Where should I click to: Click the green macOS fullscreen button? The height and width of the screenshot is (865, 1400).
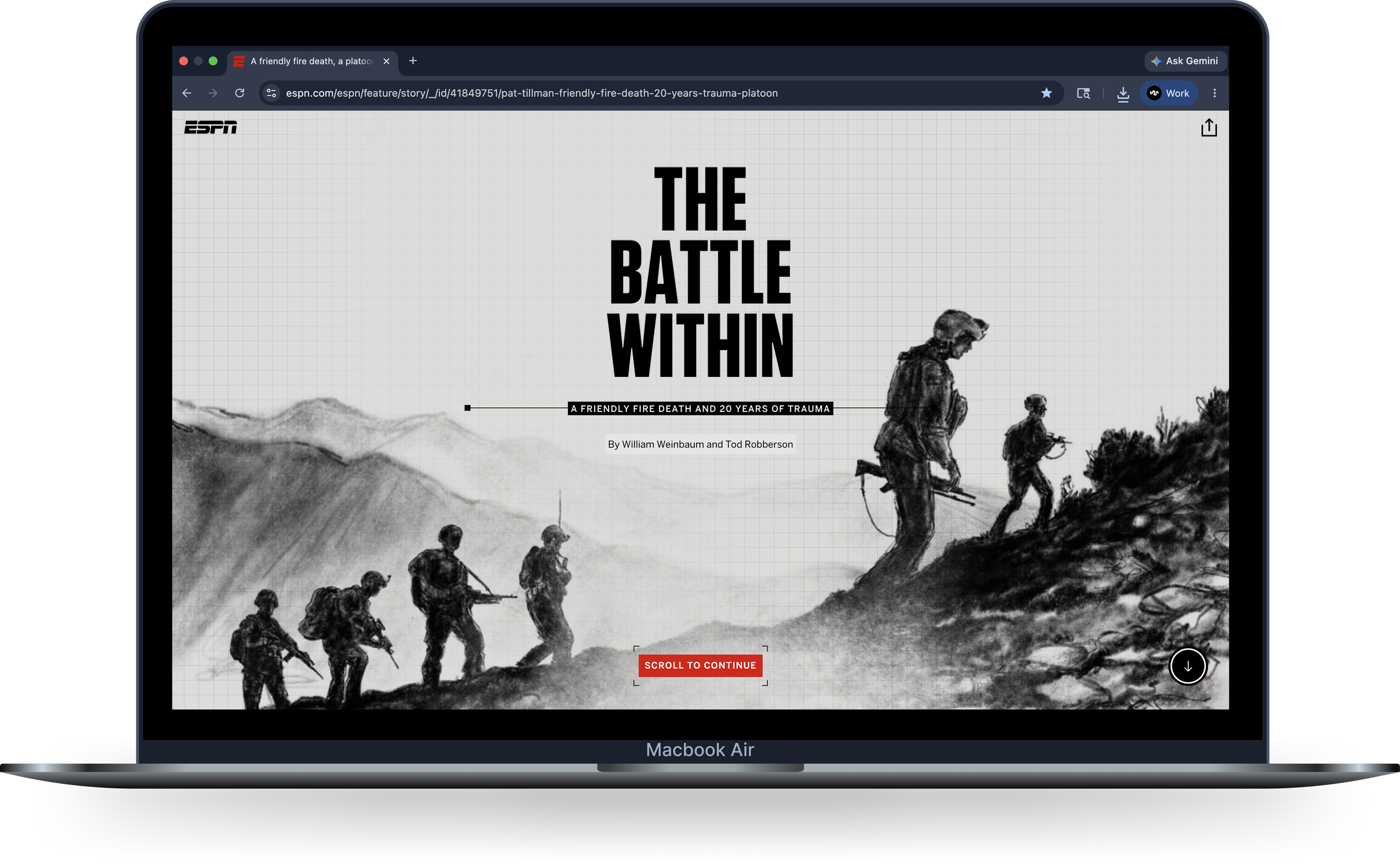(x=213, y=61)
